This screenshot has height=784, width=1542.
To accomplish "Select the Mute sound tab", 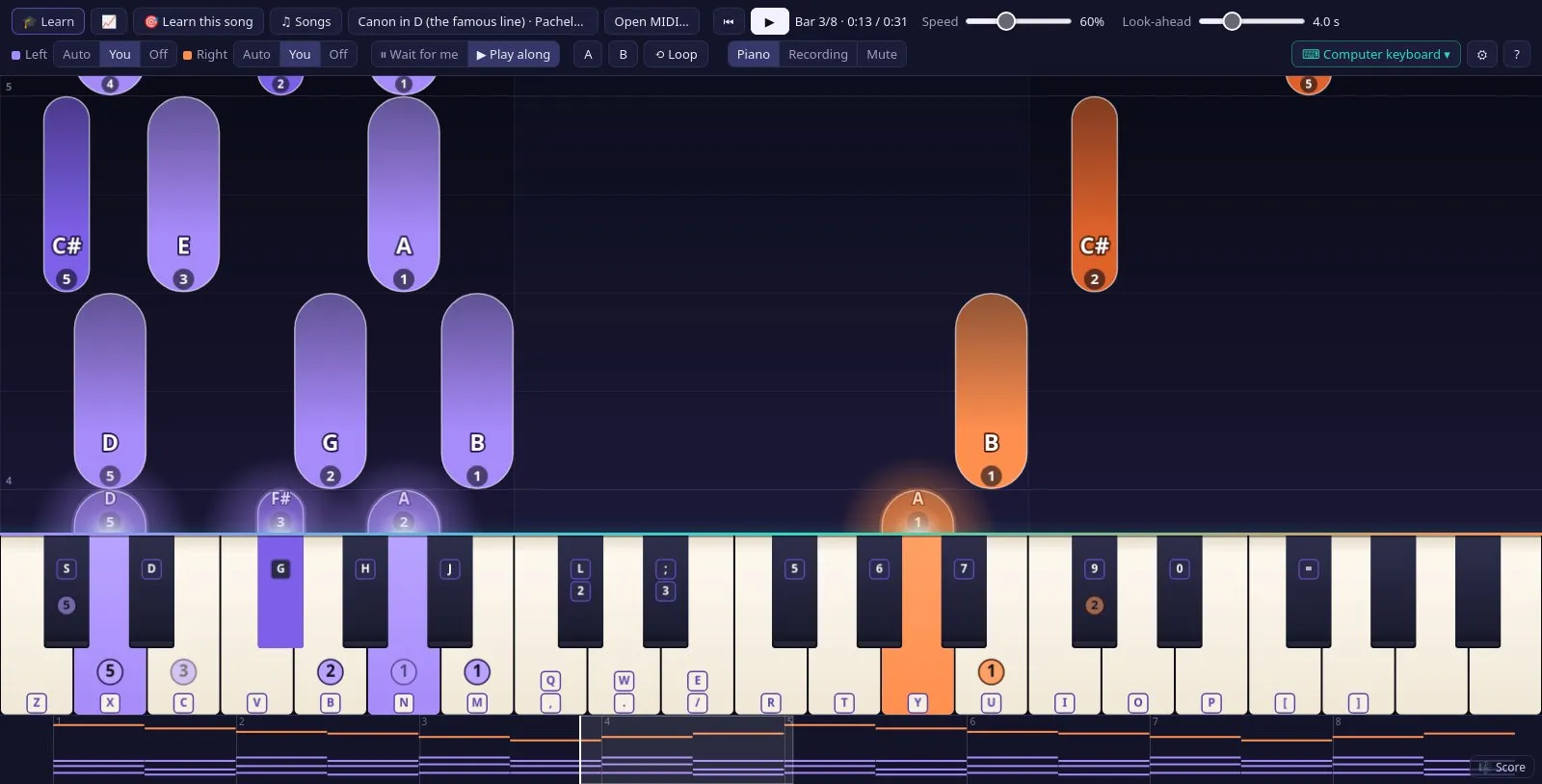I will (x=882, y=54).
